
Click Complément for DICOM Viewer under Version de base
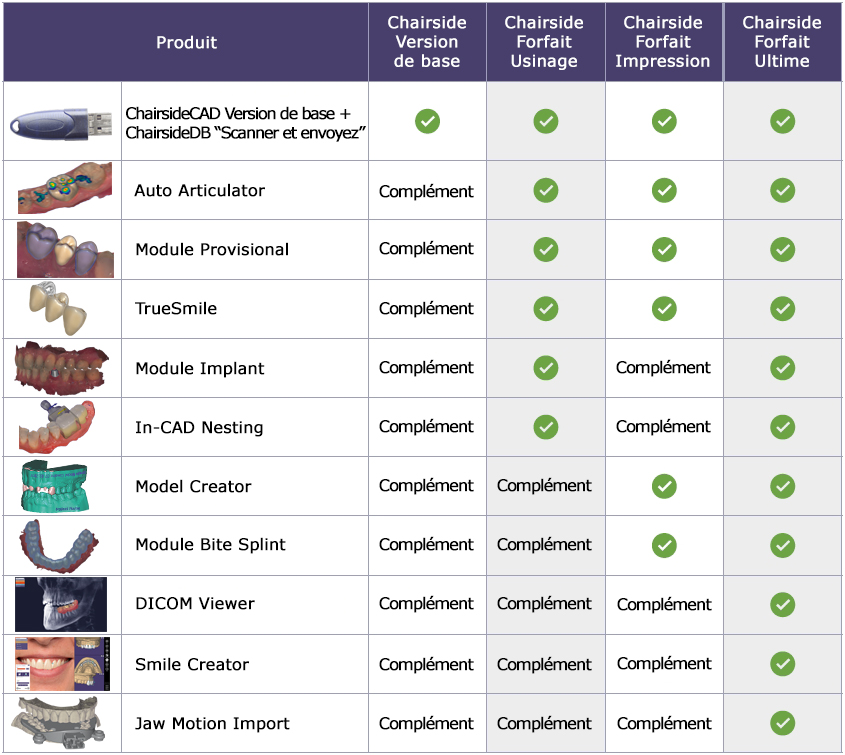(426, 604)
